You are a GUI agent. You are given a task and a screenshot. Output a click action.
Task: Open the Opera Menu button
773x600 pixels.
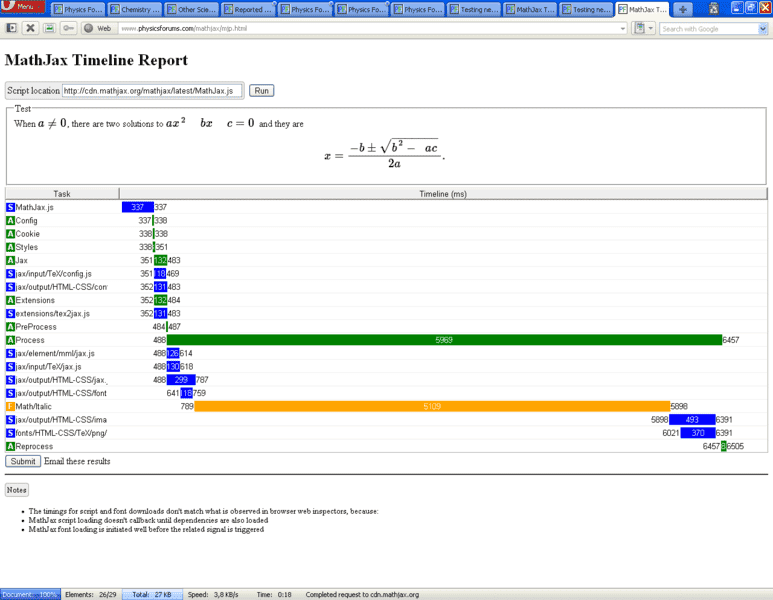(23, 7)
